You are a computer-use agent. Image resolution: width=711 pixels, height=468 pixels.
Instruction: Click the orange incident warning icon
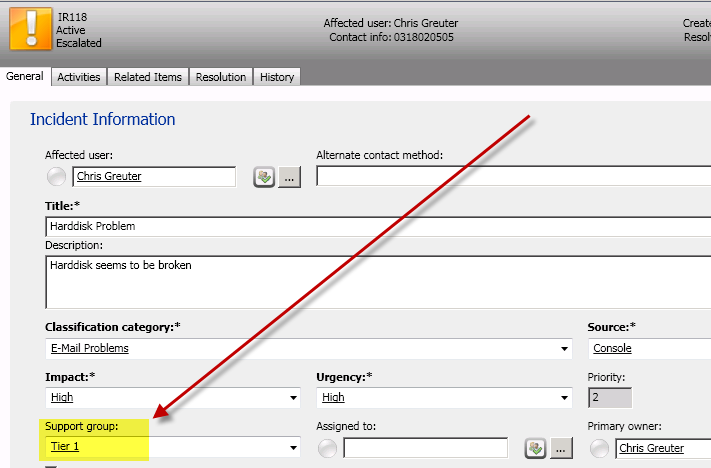pyautogui.click(x=30, y=27)
